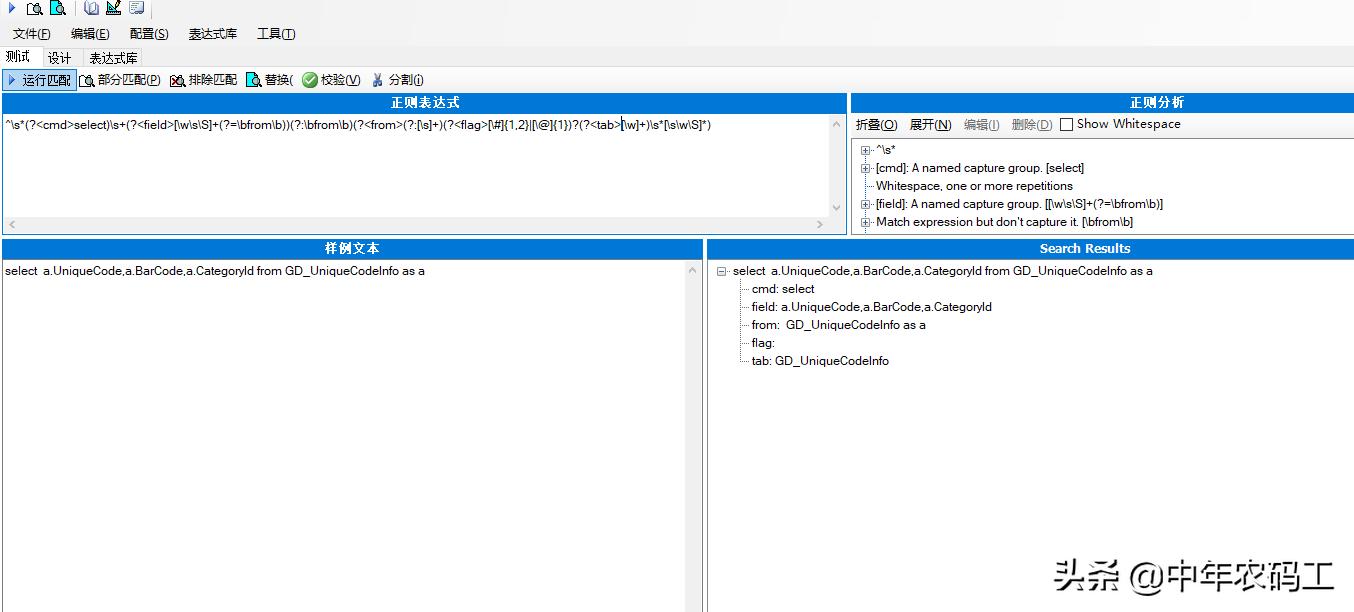The width and height of the screenshot is (1354, 612).
Task: Expand the [field] named capture group node
Action: point(865,203)
